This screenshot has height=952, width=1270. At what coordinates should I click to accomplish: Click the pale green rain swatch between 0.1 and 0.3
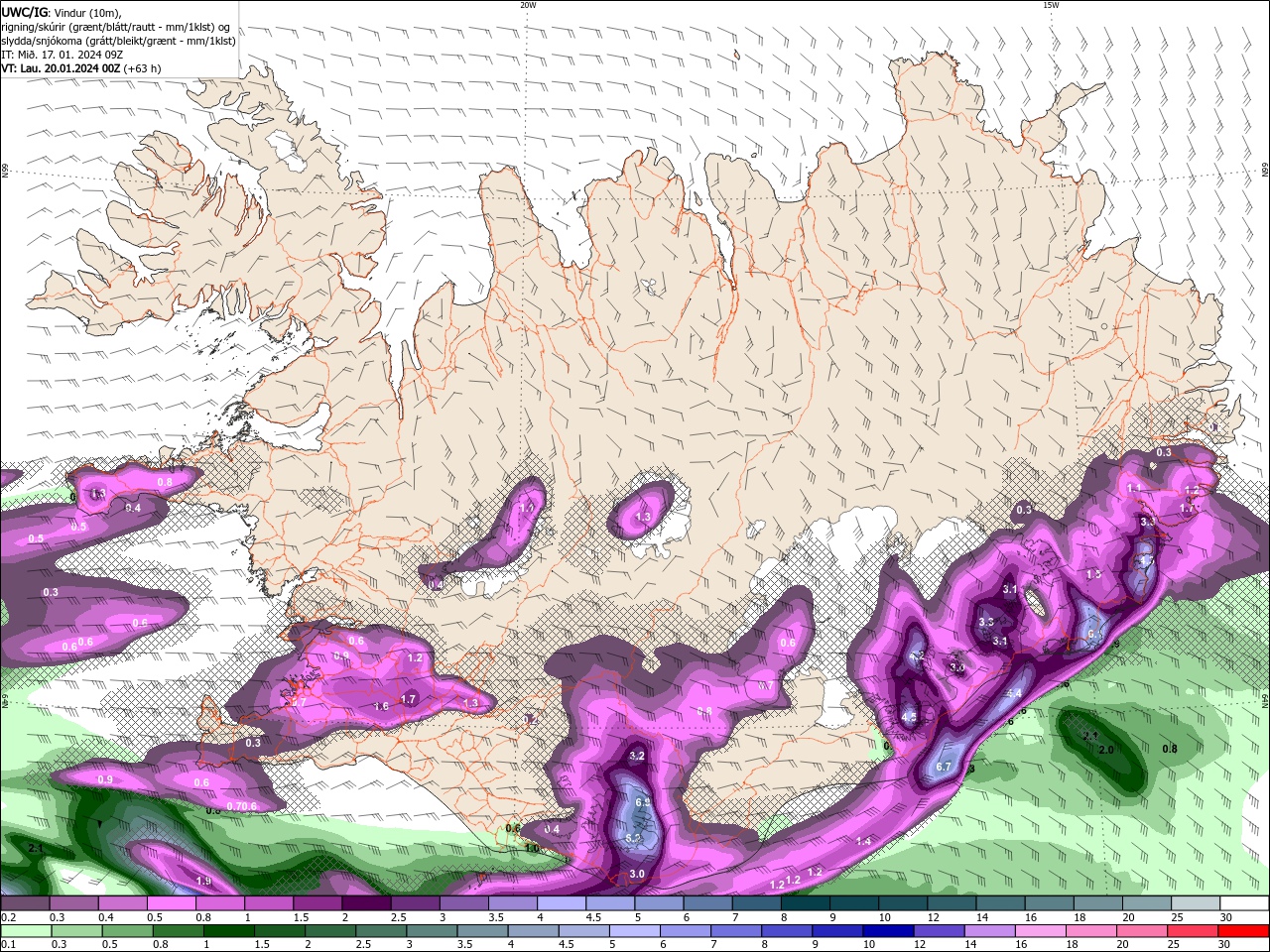25,931
